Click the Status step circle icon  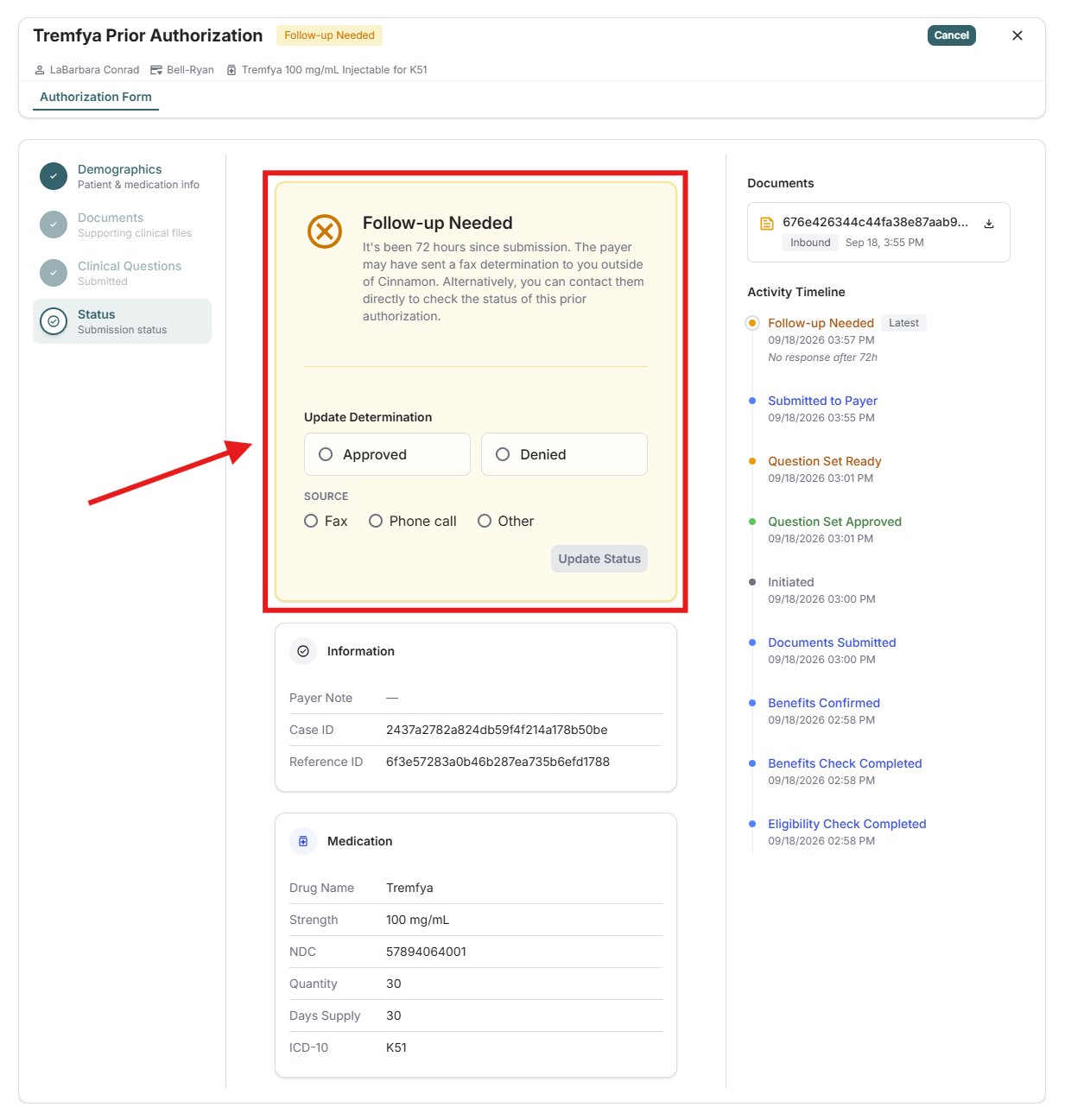(x=54, y=321)
